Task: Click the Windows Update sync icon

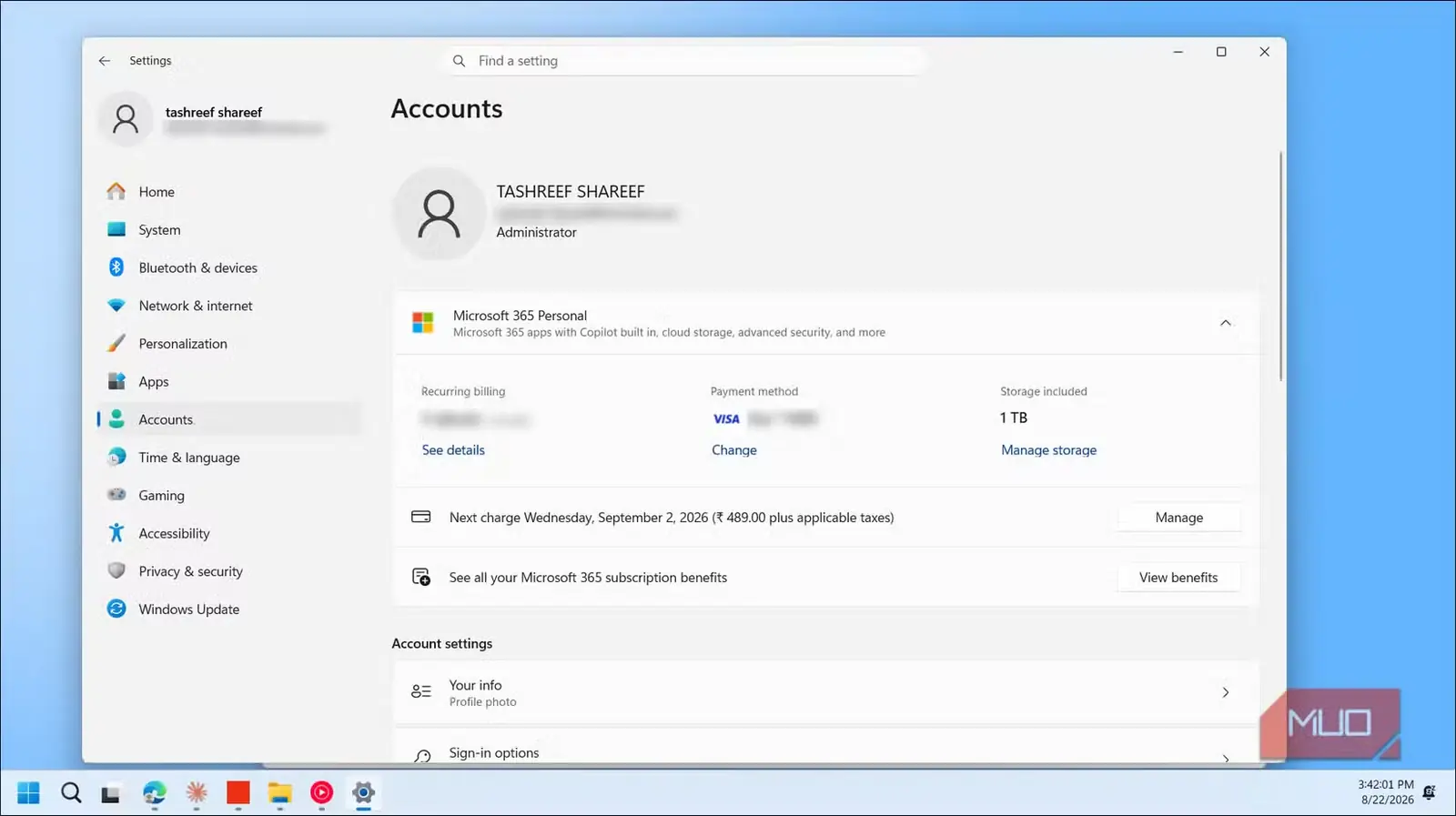Action: point(116,609)
